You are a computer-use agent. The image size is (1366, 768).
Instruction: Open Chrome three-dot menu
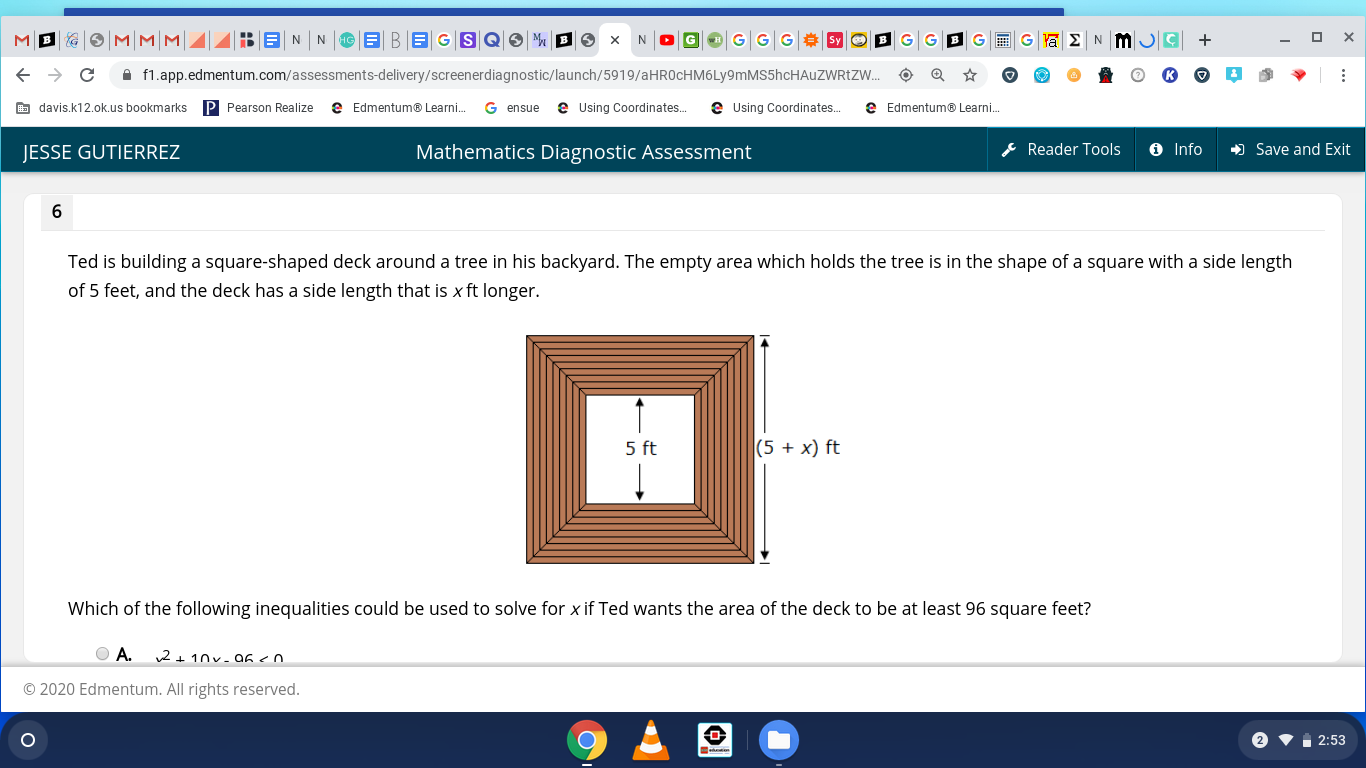tap(1343, 75)
